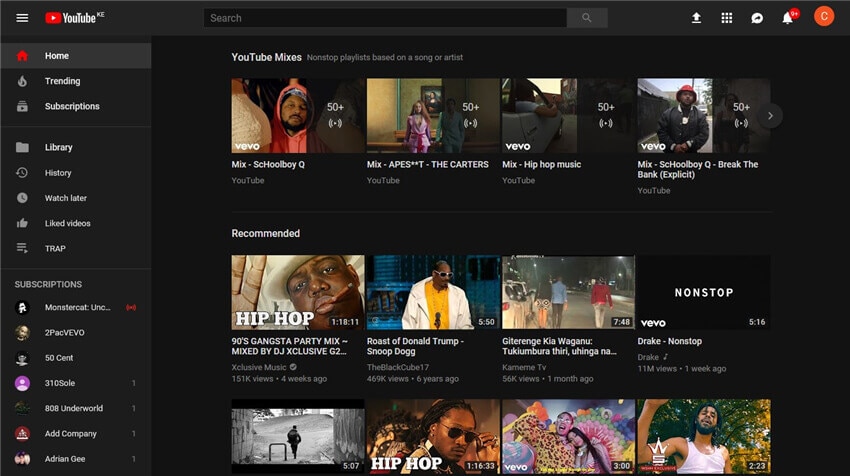
Task: Open Xclusive Music channel link
Action: 259,367
